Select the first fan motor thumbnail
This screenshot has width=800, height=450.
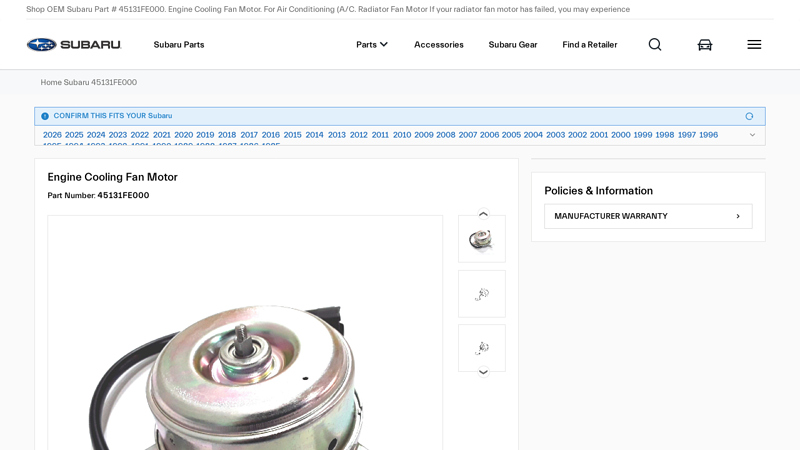482,239
